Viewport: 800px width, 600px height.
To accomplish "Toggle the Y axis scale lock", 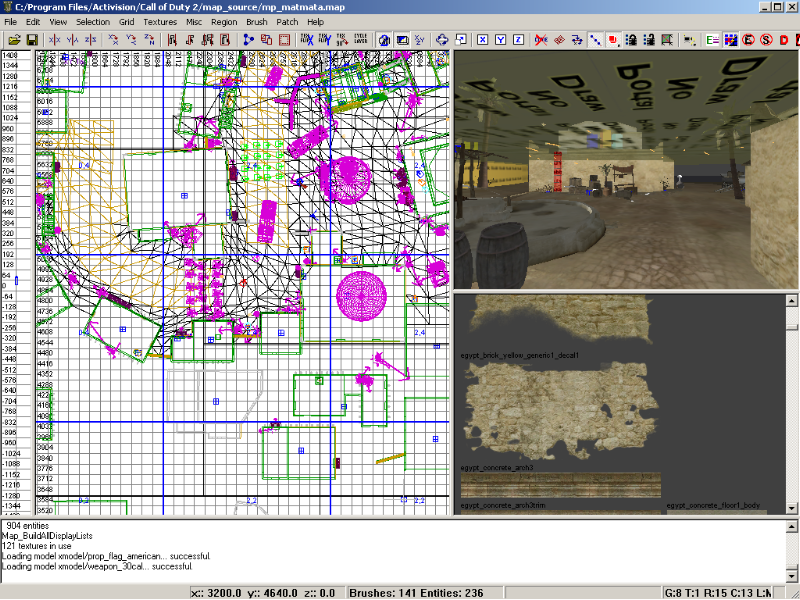I will [501, 40].
